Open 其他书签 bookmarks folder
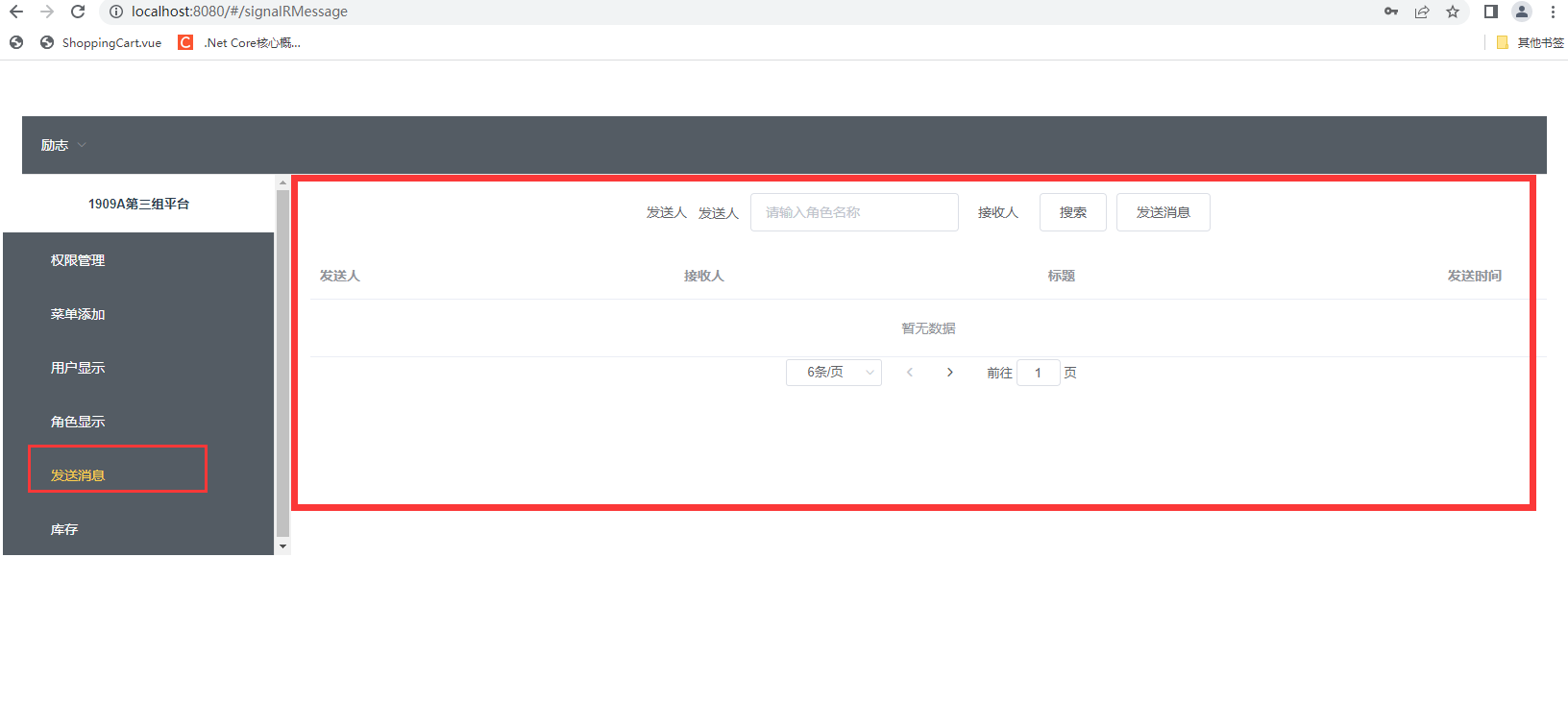The height and width of the screenshot is (703, 1568). pos(1531,42)
